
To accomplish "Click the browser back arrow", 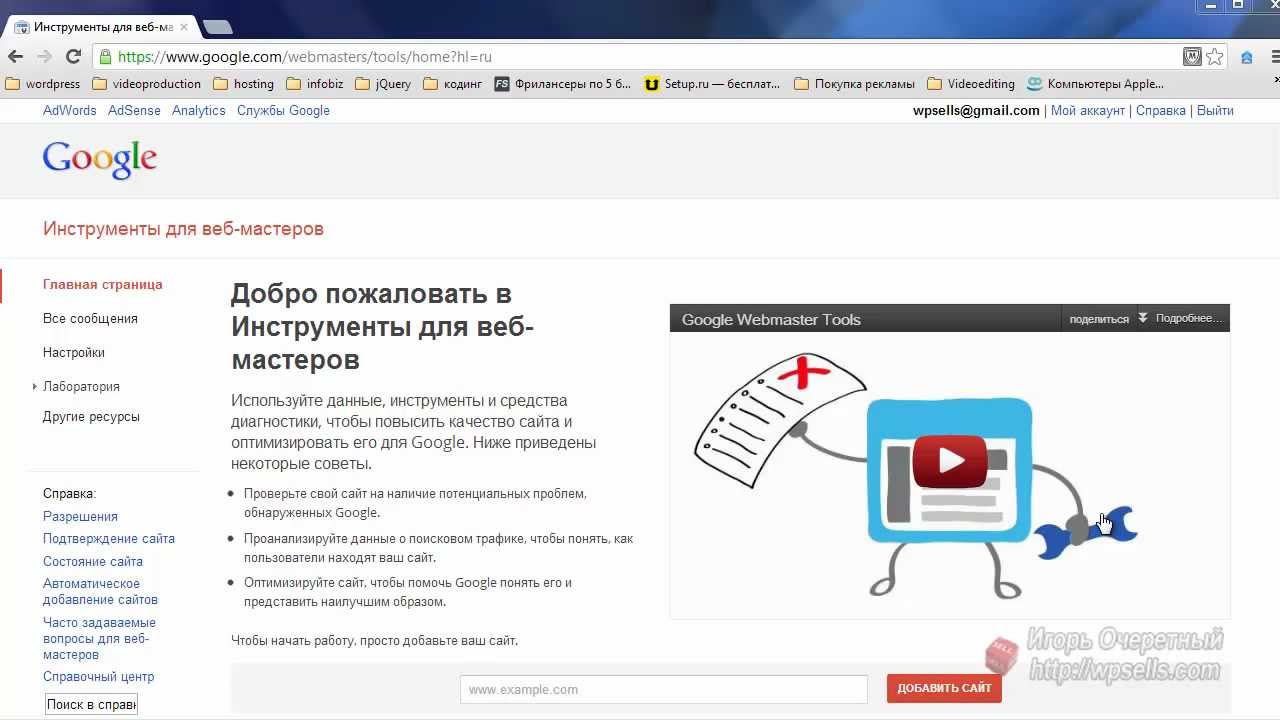I will [15, 57].
